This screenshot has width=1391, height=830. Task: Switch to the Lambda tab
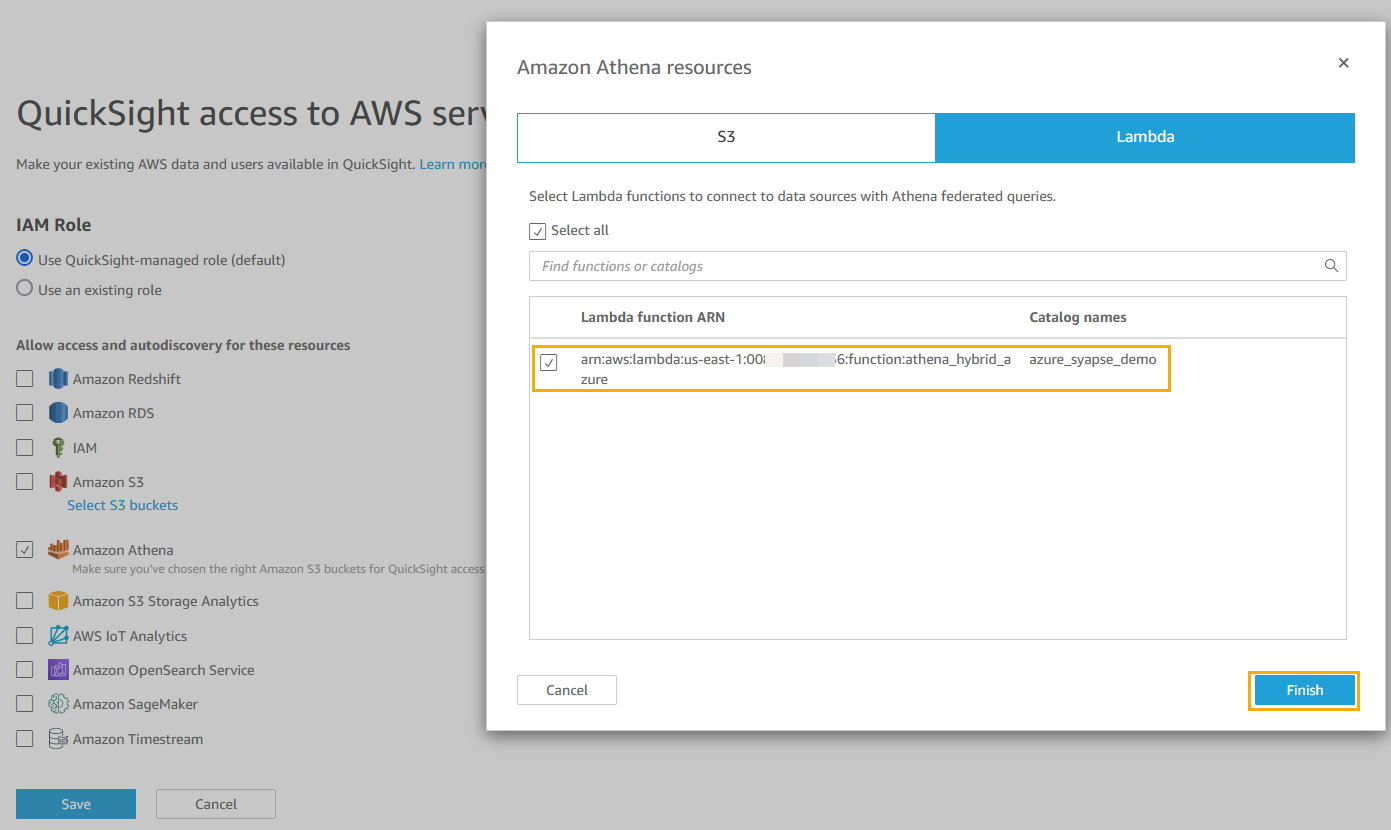[x=1145, y=137]
